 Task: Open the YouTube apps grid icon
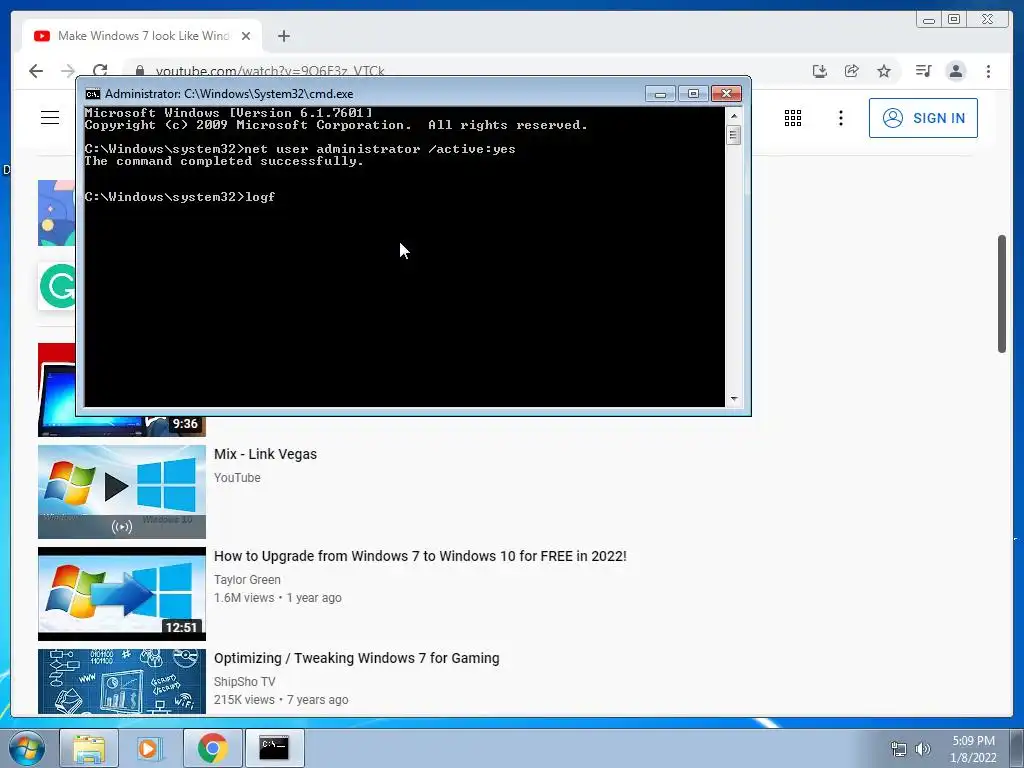click(793, 118)
